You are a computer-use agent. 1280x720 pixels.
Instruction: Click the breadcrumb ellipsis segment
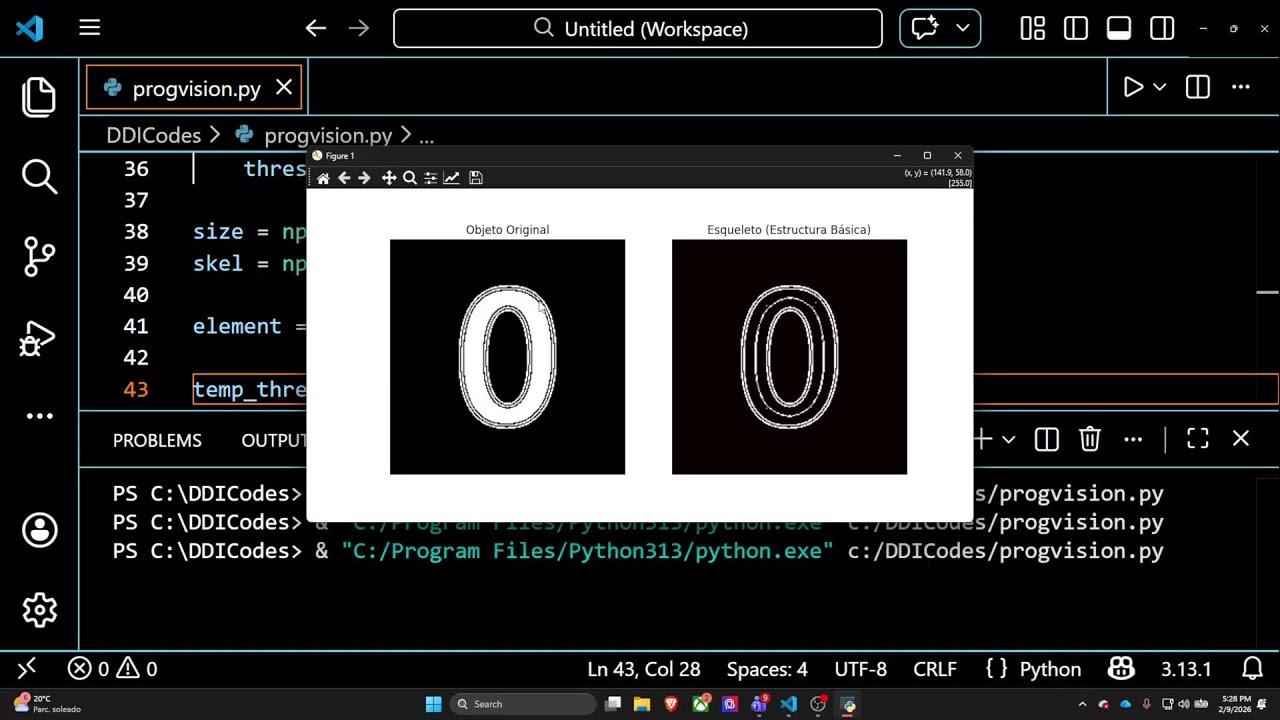click(x=426, y=136)
